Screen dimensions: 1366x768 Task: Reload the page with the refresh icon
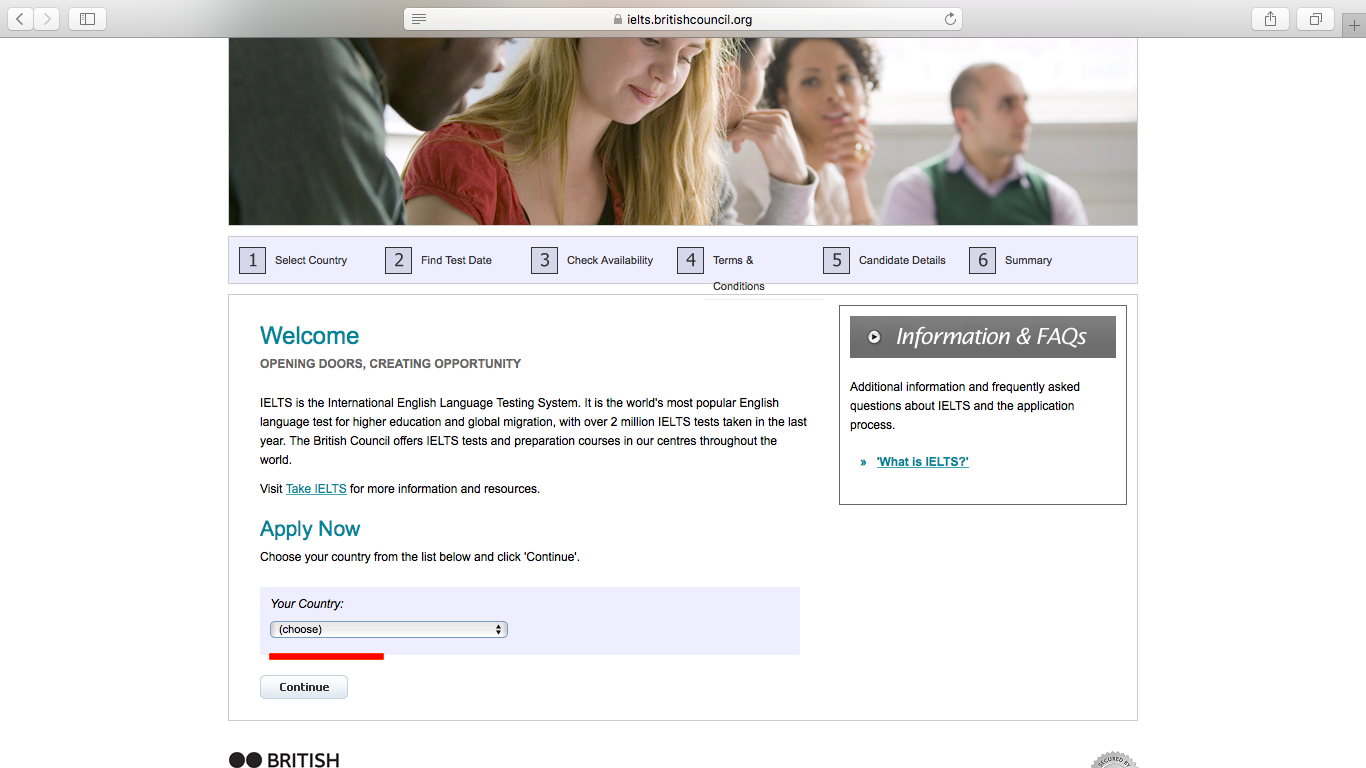click(x=950, y=19)
